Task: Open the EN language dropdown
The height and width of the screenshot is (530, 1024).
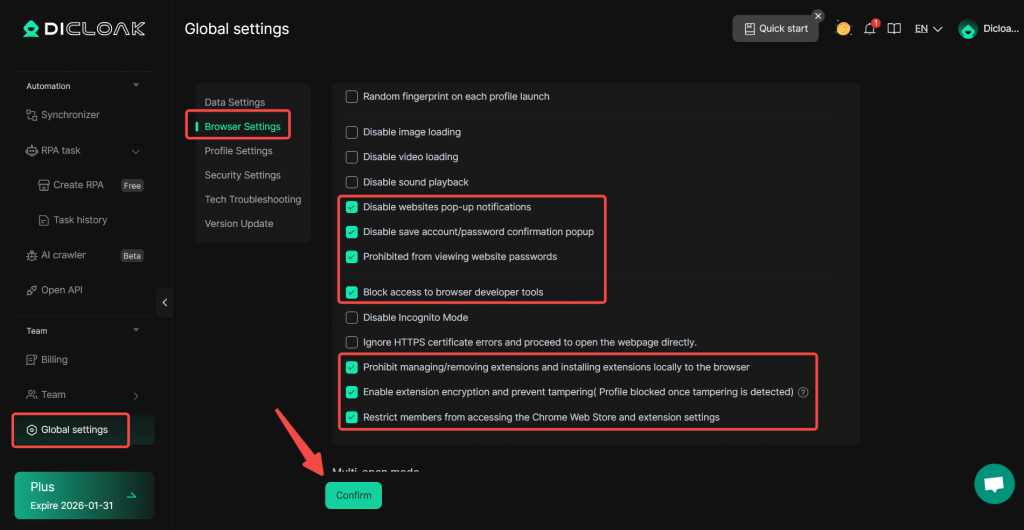Action: tap(928, 29)
